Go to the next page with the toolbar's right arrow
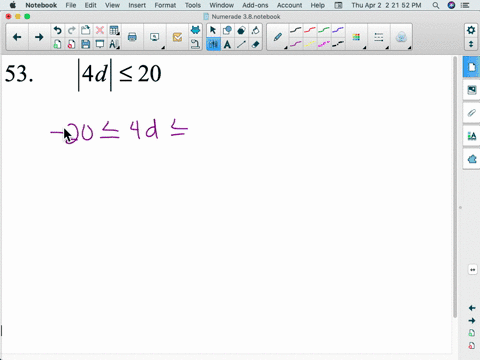This screenshot has height=360, width=480. pyautogui.click(x=39, y=37)
